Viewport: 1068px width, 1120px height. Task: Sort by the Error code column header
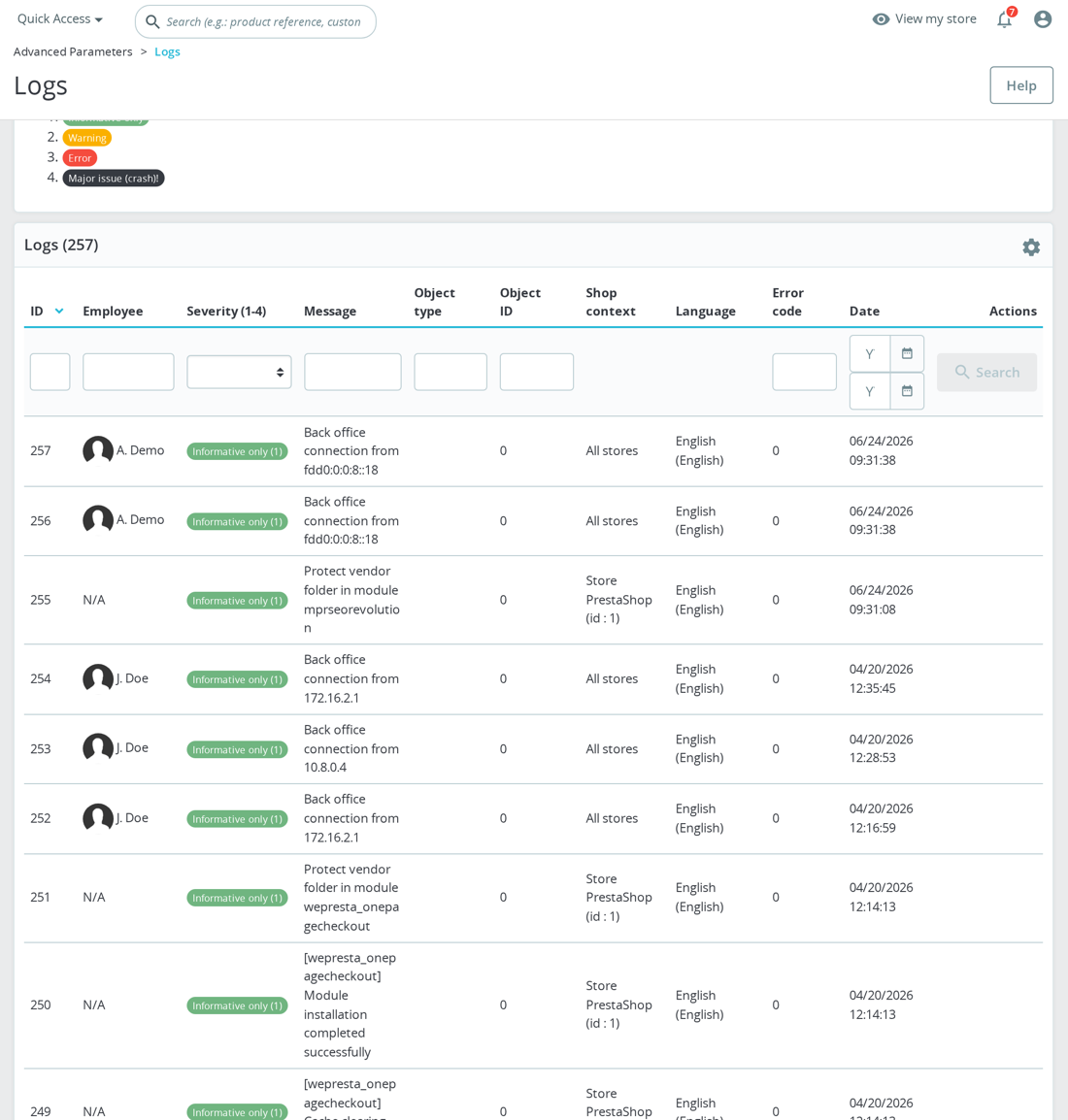[788, 302]
